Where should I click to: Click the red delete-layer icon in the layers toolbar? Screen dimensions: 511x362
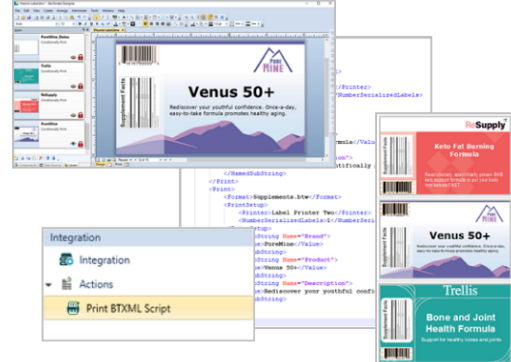click(x=41, y=158)
